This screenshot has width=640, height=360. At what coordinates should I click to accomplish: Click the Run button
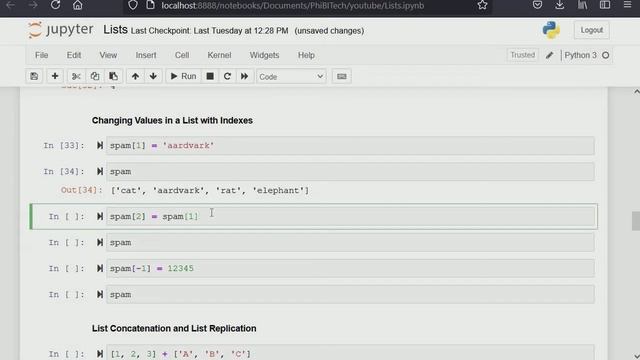click(x=183, y=76)
